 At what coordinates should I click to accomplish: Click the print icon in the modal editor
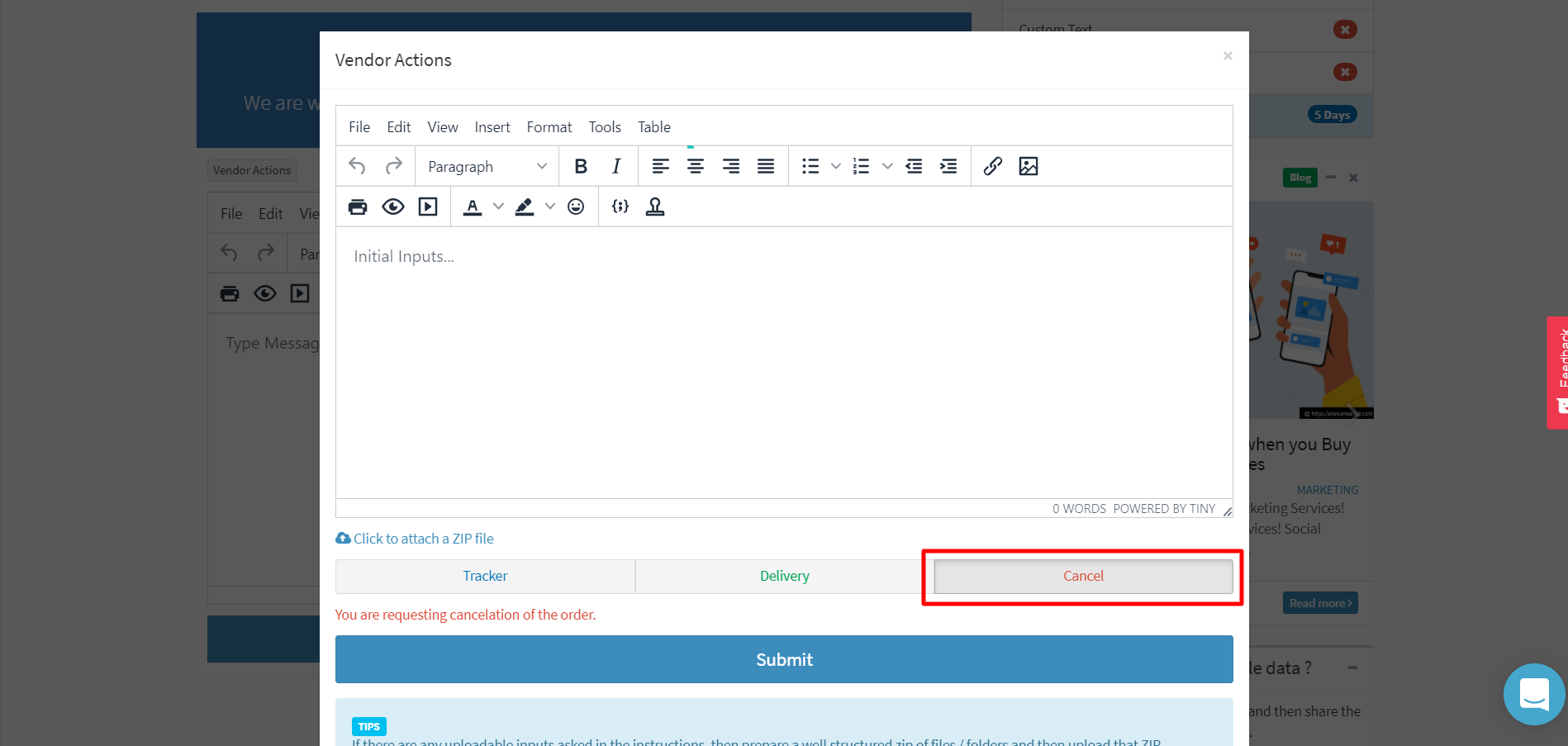pyautogui.click(x=358, y=207)
